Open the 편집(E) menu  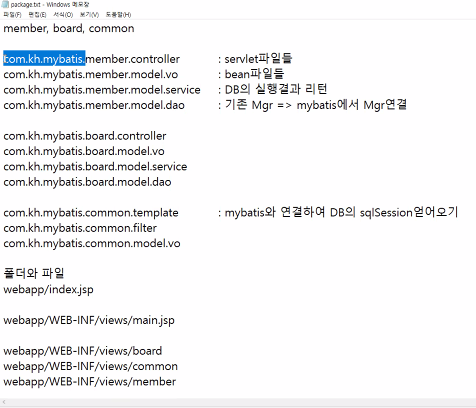point(37,15)
